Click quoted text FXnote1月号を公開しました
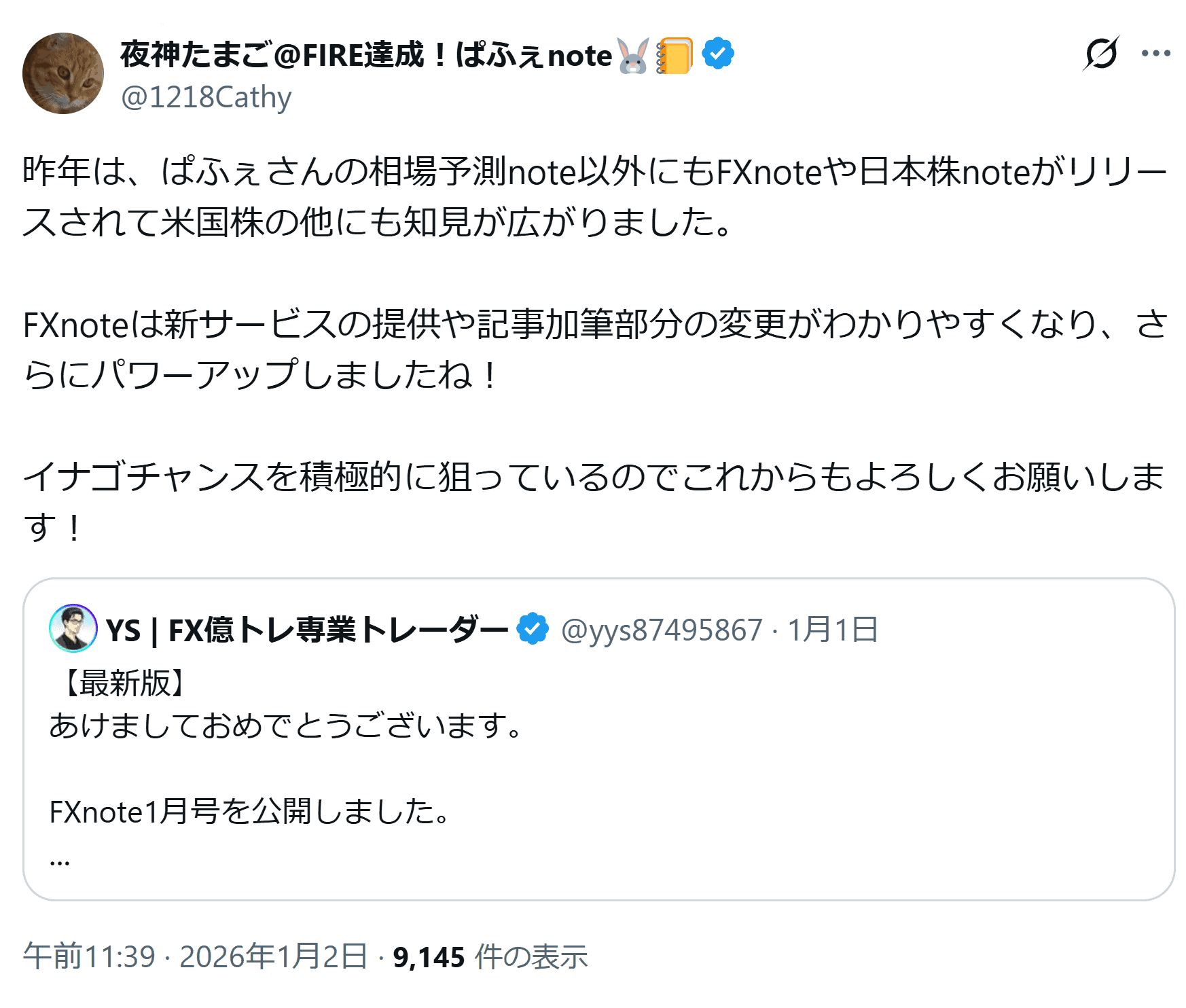The width and height of the screenshot is (1186, 1008). [249, 811]
